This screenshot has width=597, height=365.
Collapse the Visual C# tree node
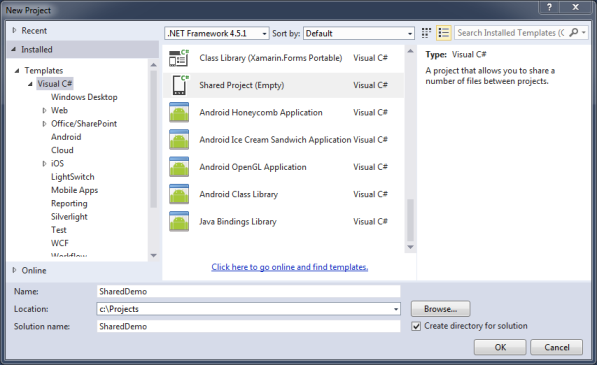tap(30, 84)
